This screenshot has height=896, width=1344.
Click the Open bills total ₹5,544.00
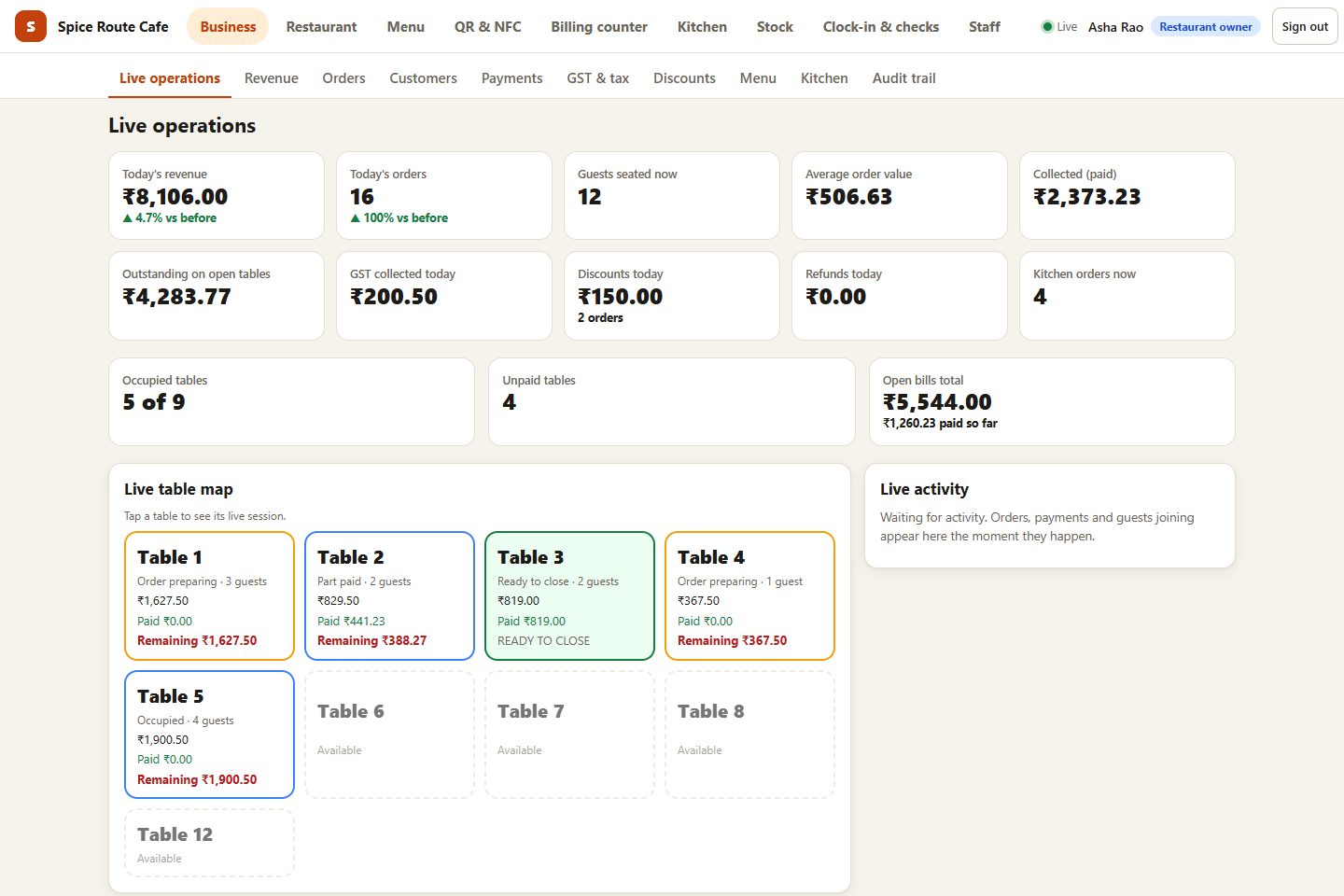pos(937,402)
